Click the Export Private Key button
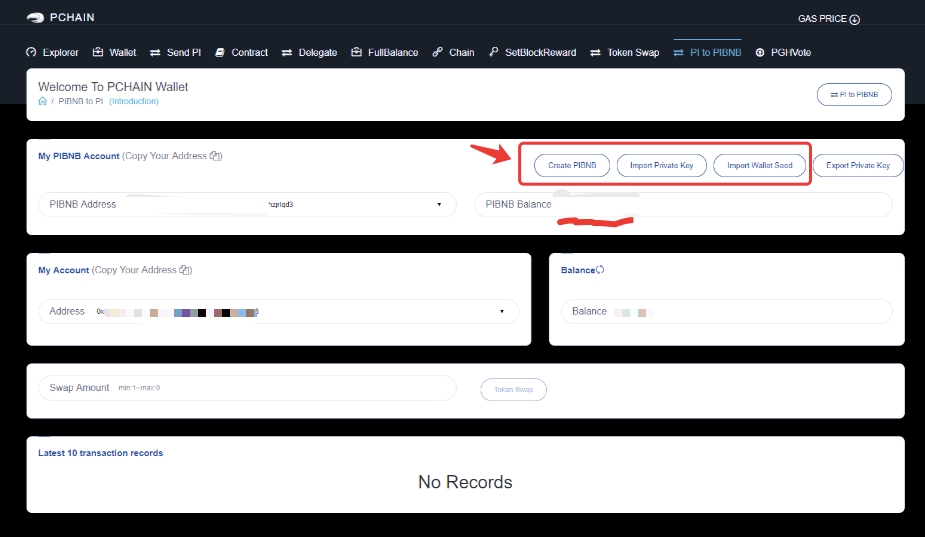925x537 pixels. tap(857, 165)
